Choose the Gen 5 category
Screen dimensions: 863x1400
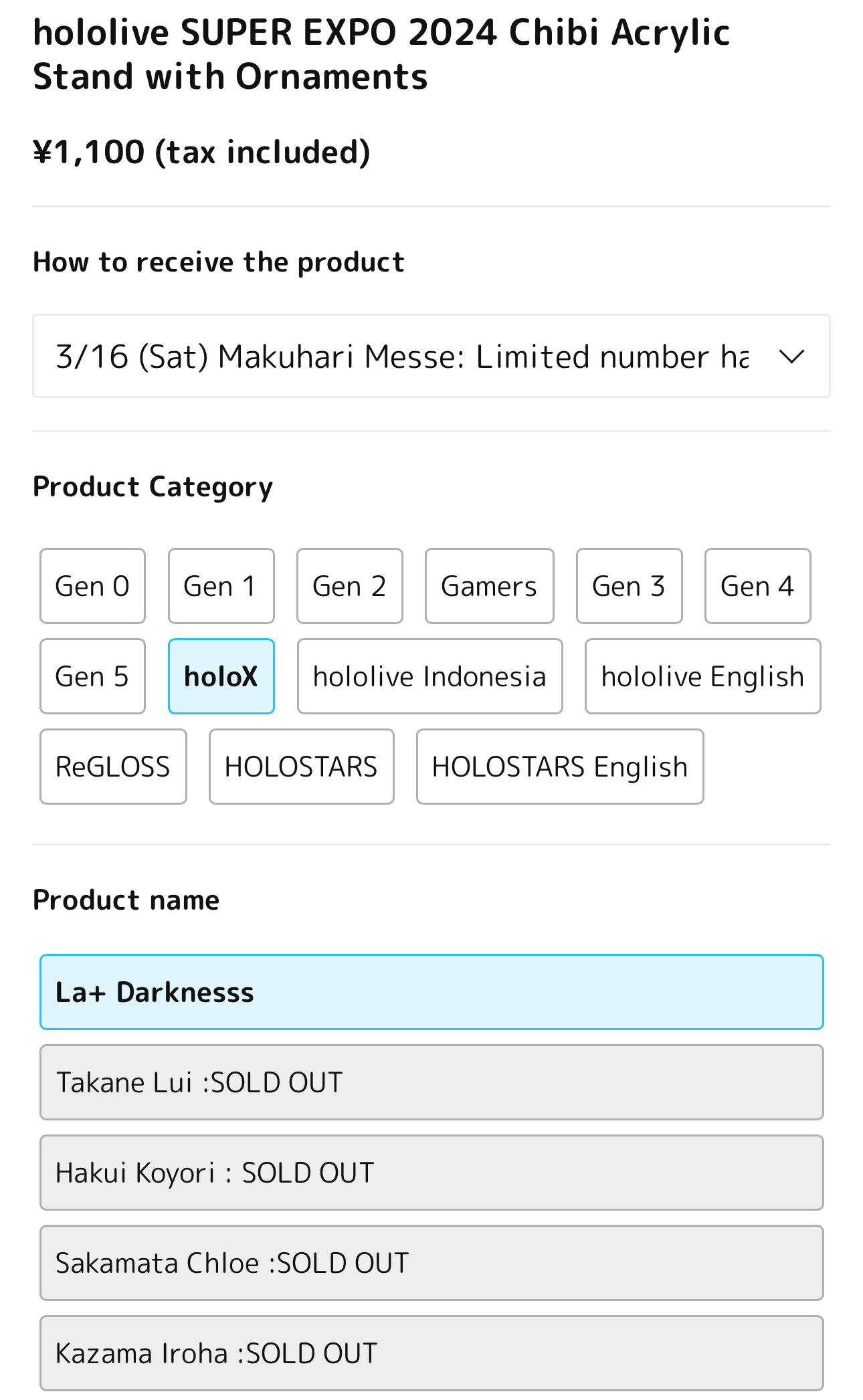(x=92, y=676)
